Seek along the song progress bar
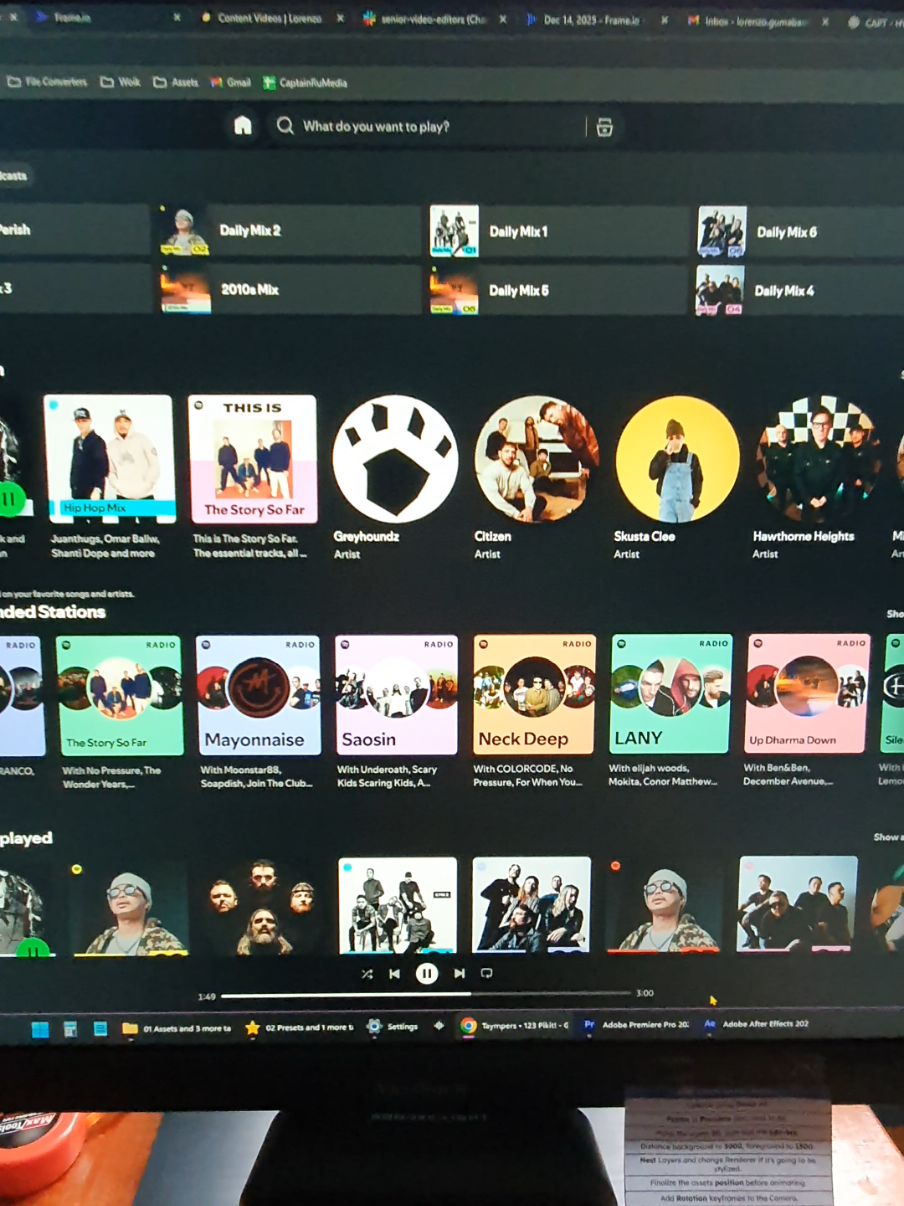 (x=426, y=994)
